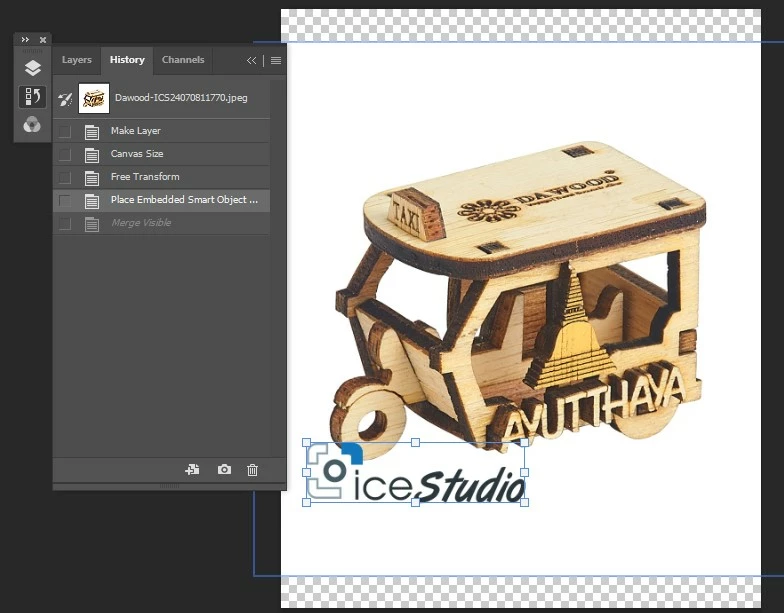Click the Merge Visible state icon
The height and width of the screenshot is (613, 784).
[x=92, y=224]
